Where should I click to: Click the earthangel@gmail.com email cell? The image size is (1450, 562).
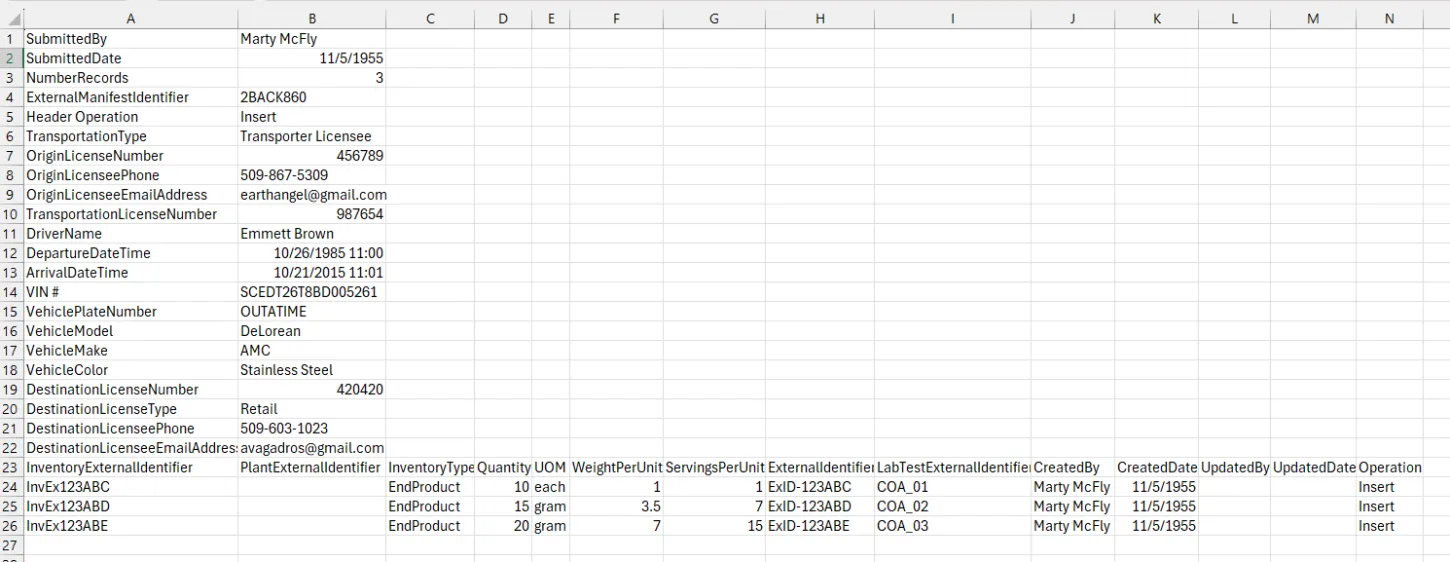click(x=313, y=195)
